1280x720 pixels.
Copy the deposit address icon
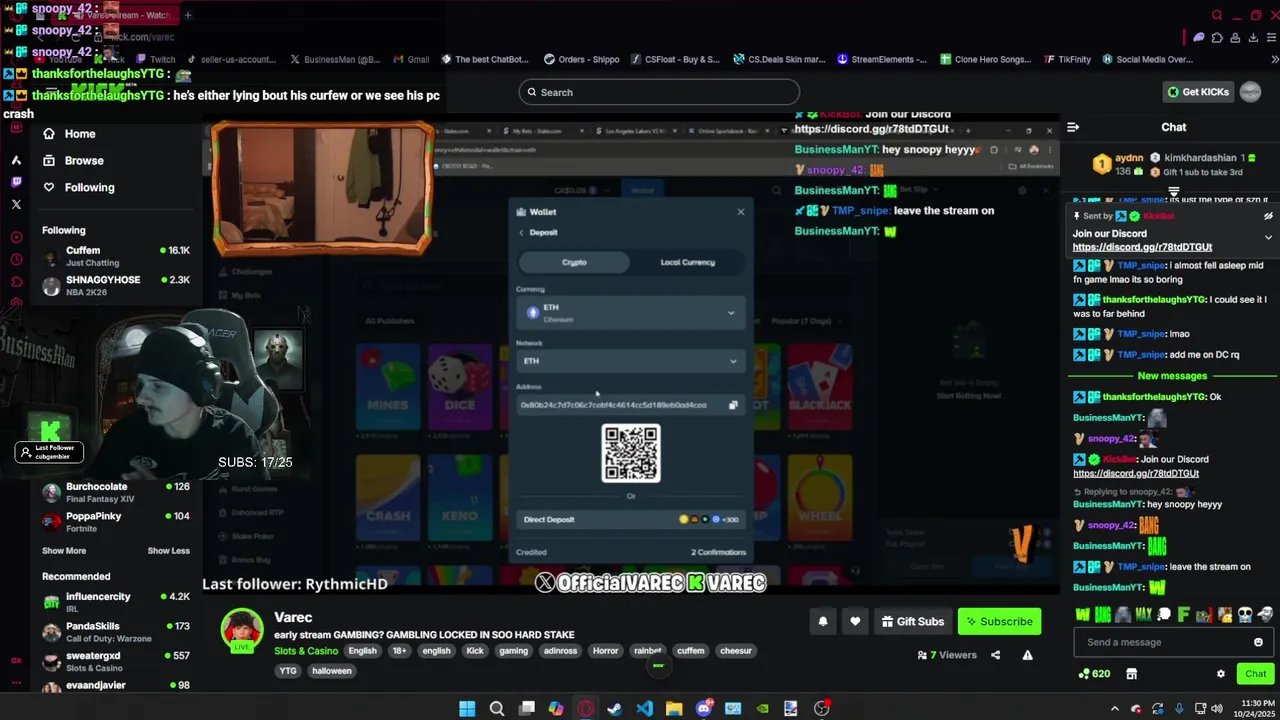click(x=733, y=405)
